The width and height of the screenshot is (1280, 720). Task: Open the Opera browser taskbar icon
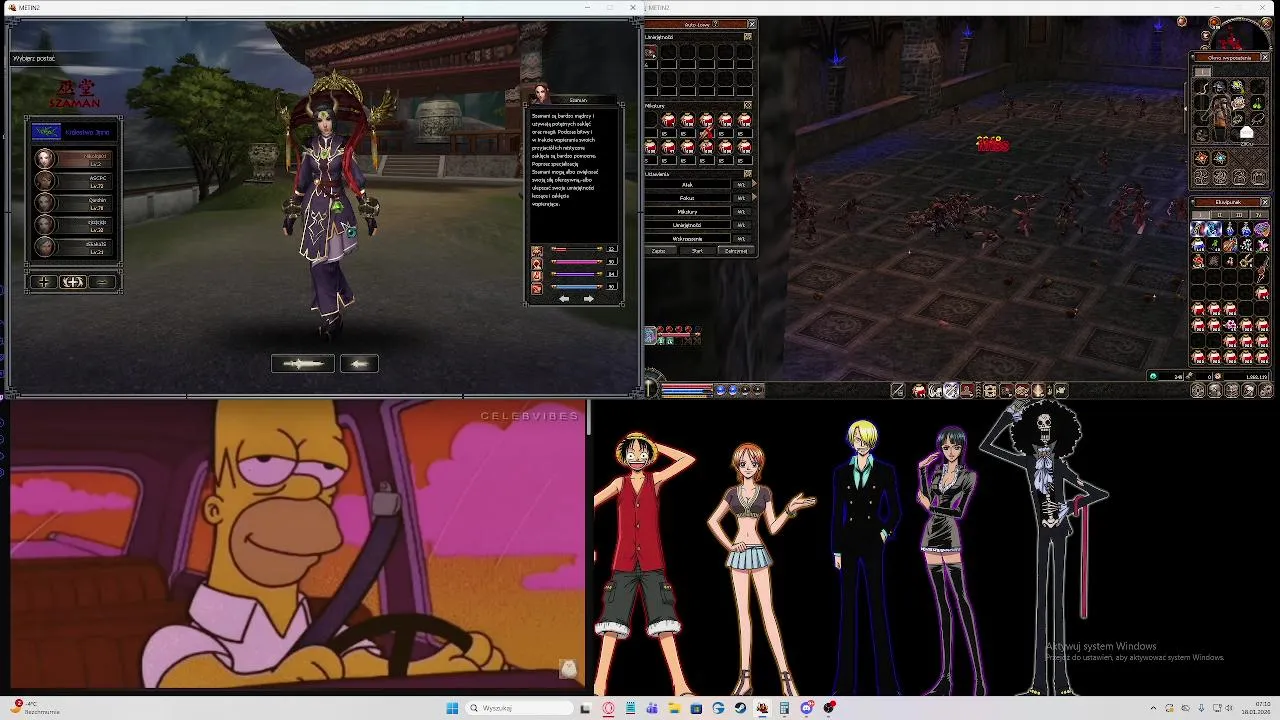608,708
